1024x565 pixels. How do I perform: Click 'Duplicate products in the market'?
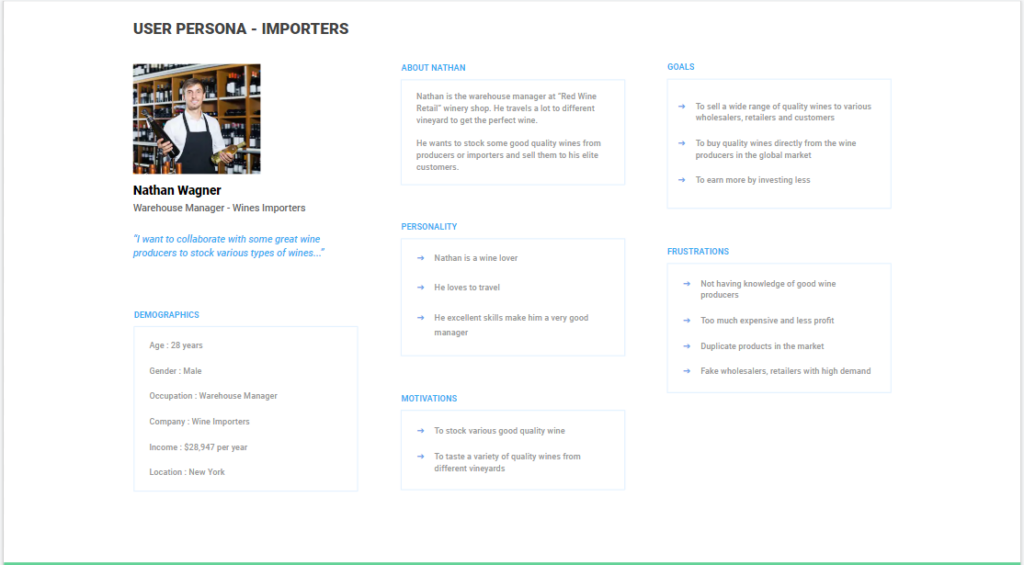coord(762,346)
